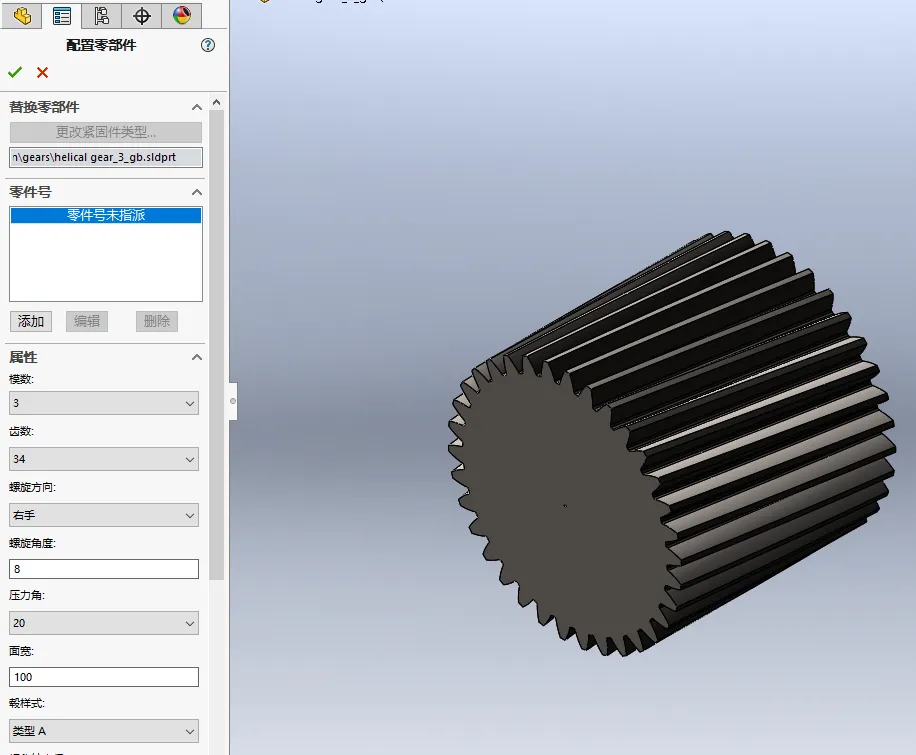The height and width of the screenshot is (755, 916).
Task: Click the 更改紧固件类型 button
Action: click(106, 132)
